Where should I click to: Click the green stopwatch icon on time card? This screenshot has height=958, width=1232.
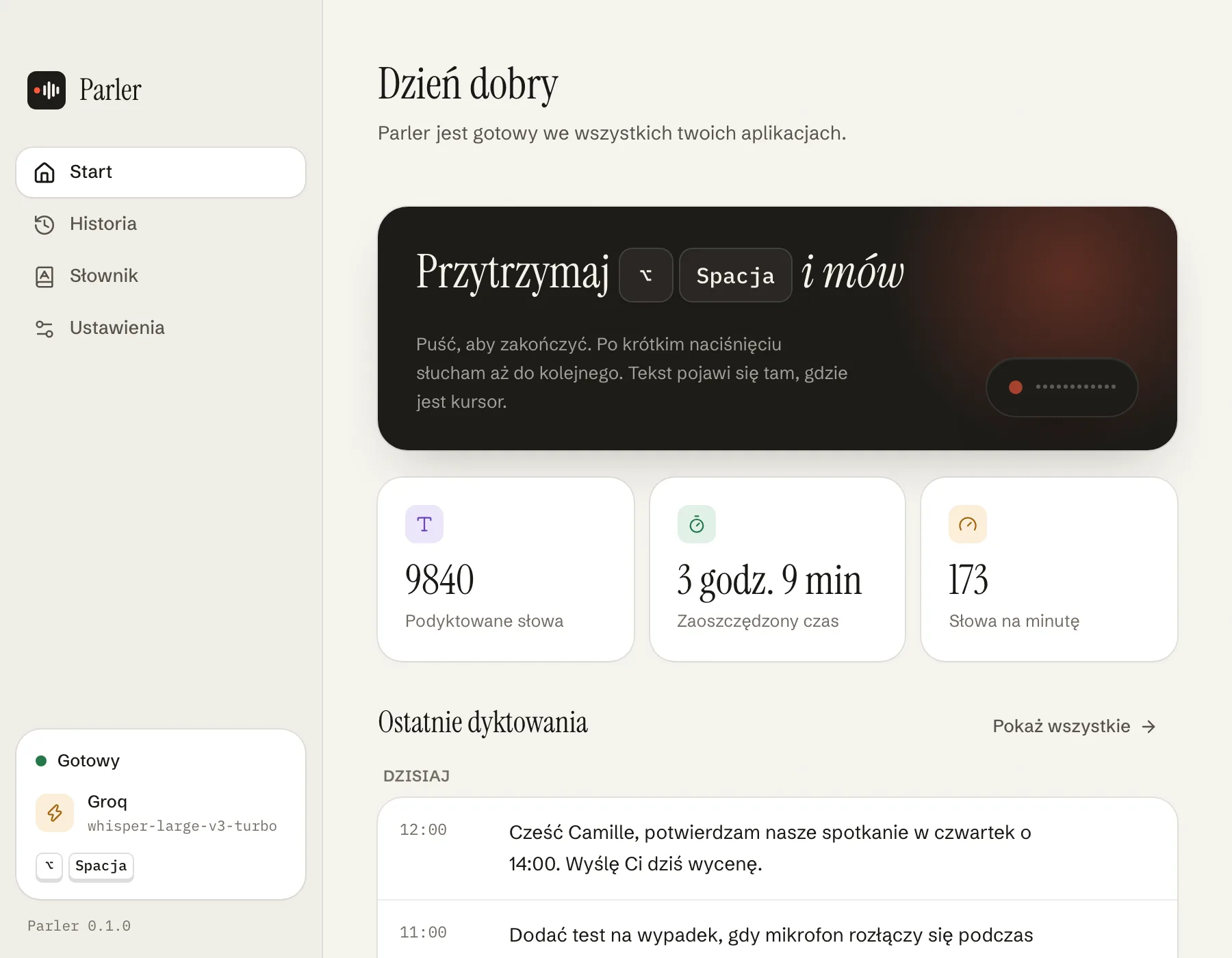tap(697, 524)
